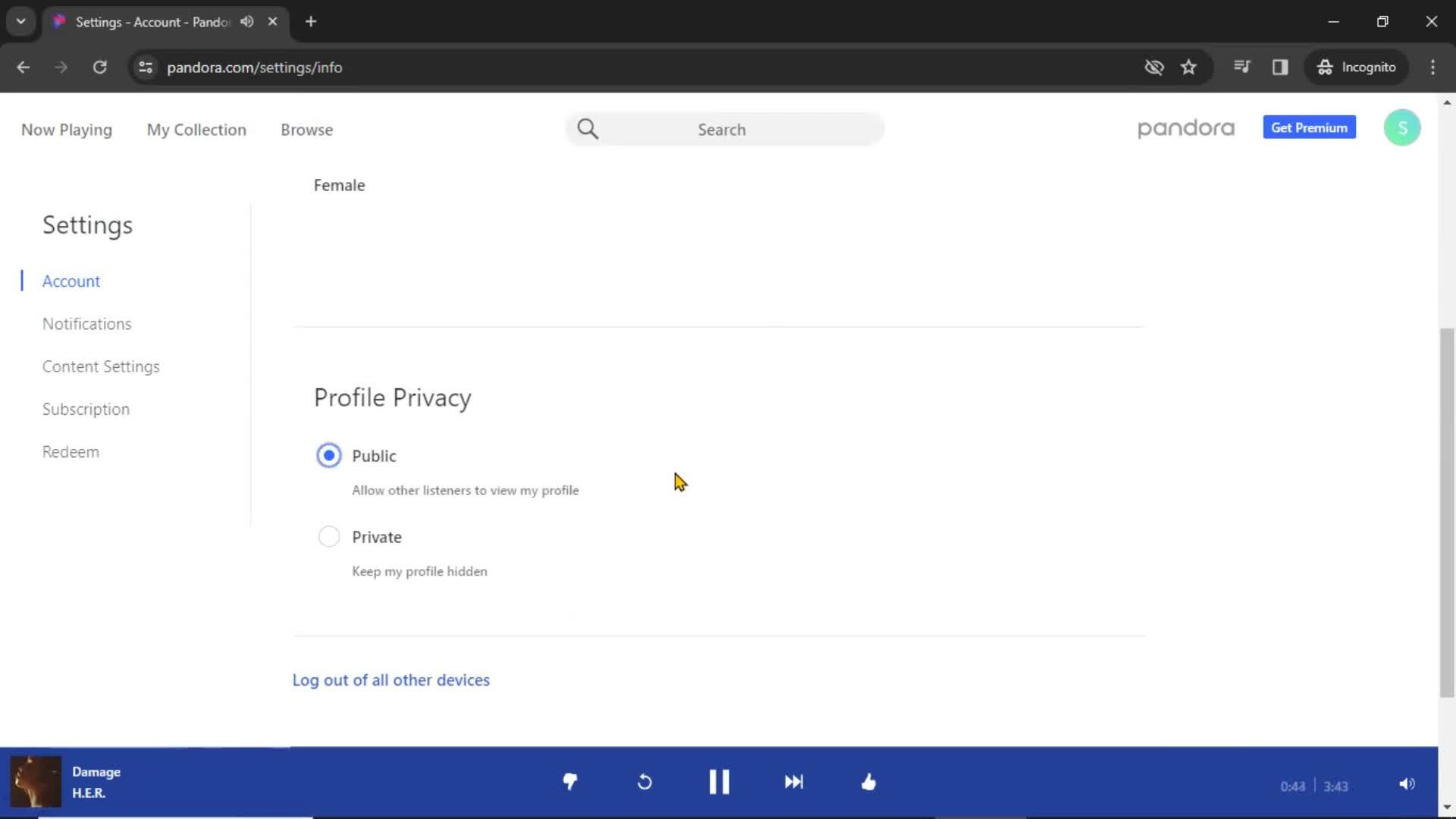Click the search magnifier icon

(588, 129)
